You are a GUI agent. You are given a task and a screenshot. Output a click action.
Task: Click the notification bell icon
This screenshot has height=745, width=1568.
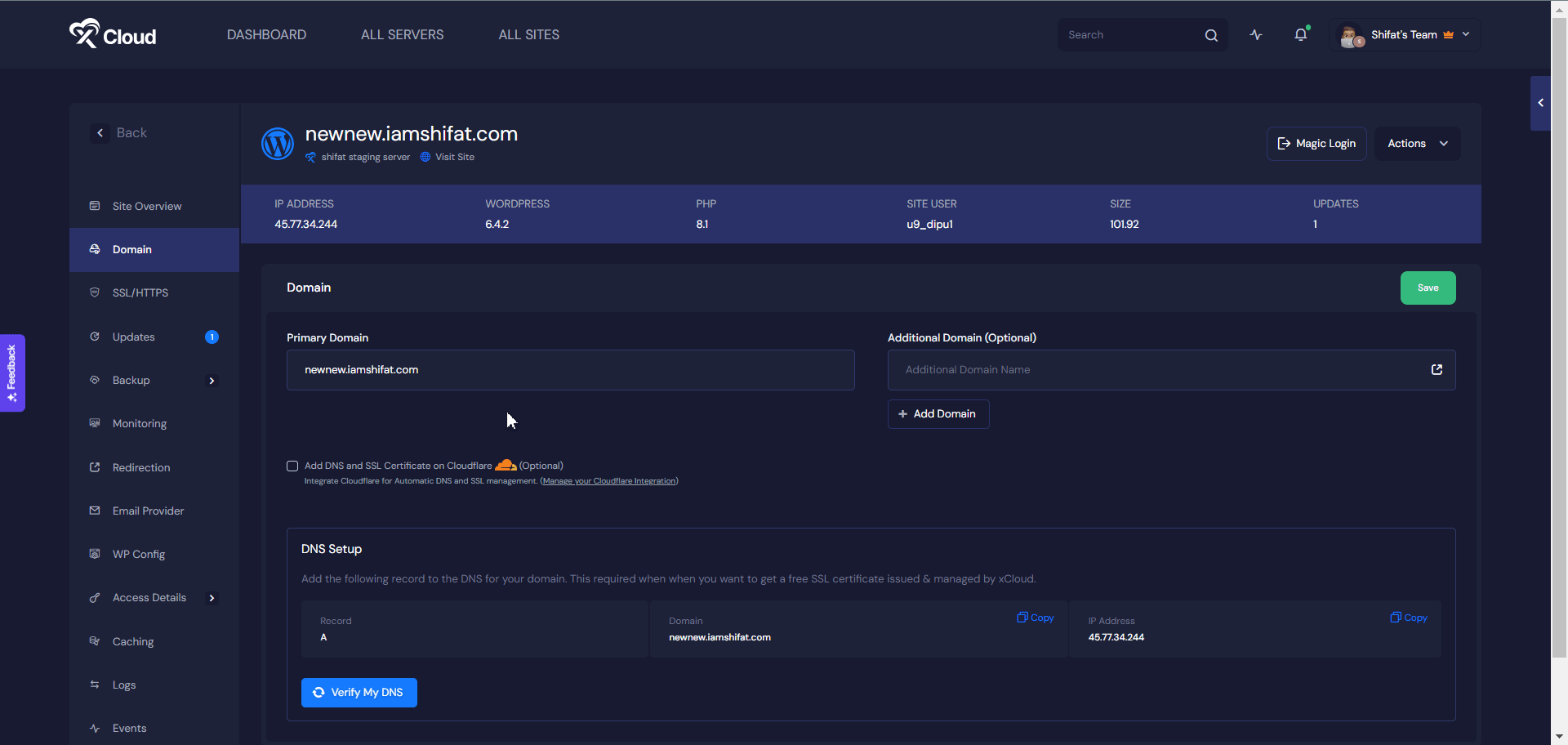point(1300,34)
